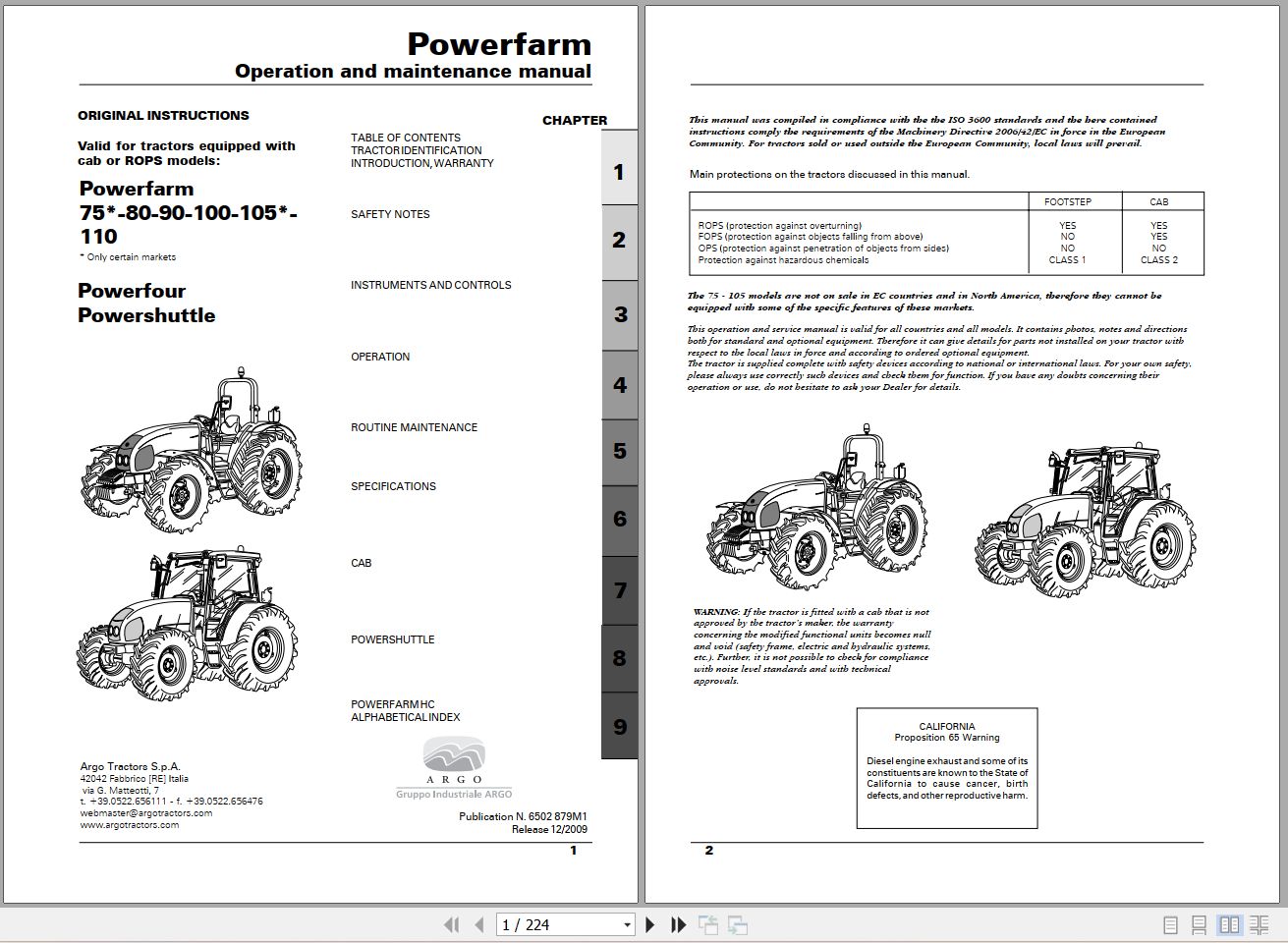Screen dimensions: 1288x943
Task: Click the TABLE OF CONTENTS entry
Action: (x=405, y=138)
